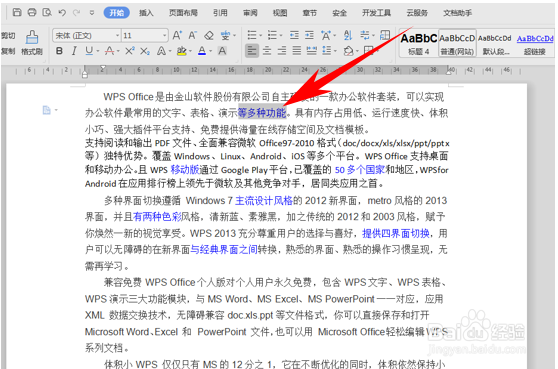Center align the paragraph

pyautogui.click(x=267, y=51)
